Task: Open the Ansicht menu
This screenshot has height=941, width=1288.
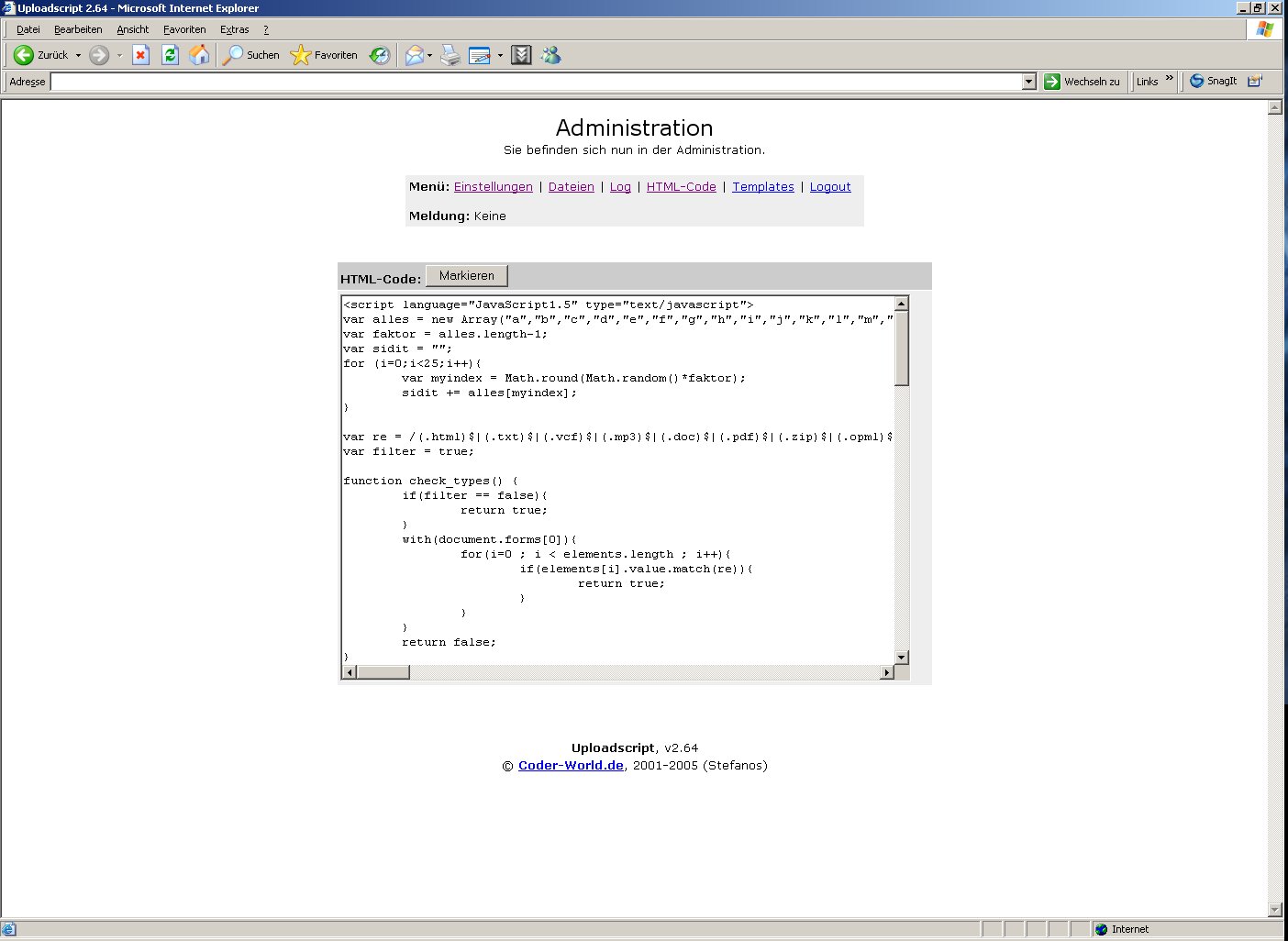Action: pos(132,29)
